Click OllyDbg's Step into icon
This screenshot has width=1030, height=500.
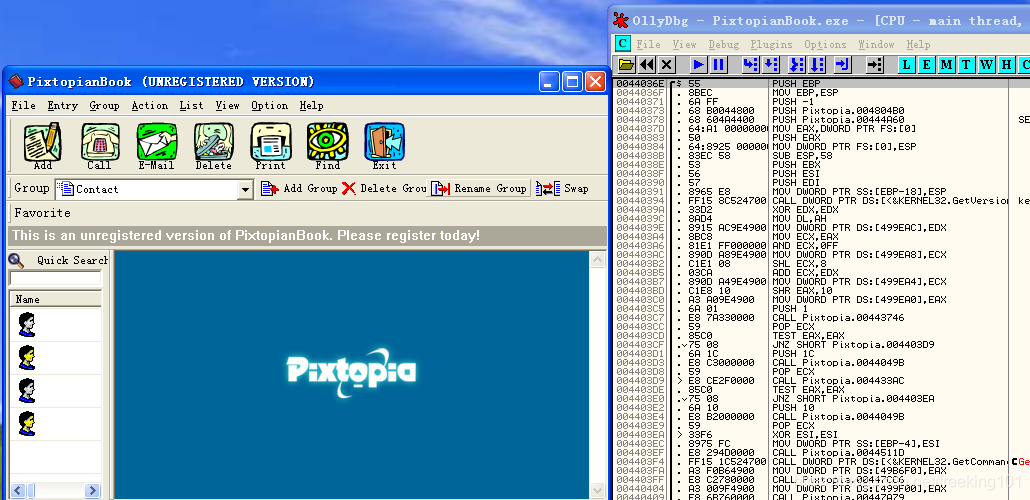point(750,64)
